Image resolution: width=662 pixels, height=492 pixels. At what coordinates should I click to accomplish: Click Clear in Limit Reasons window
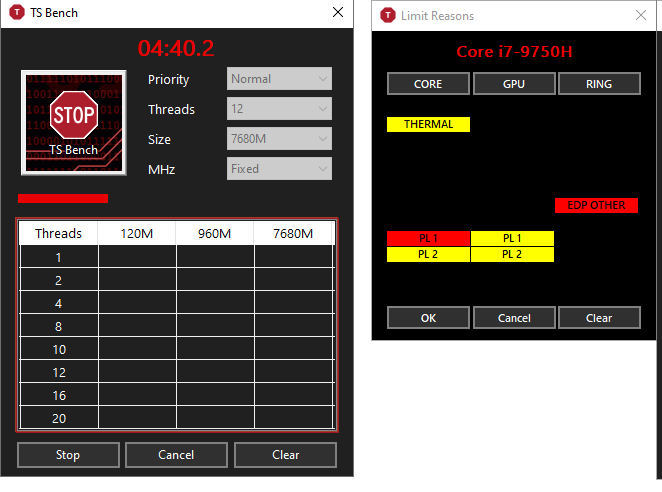click(x=599, y=318)
